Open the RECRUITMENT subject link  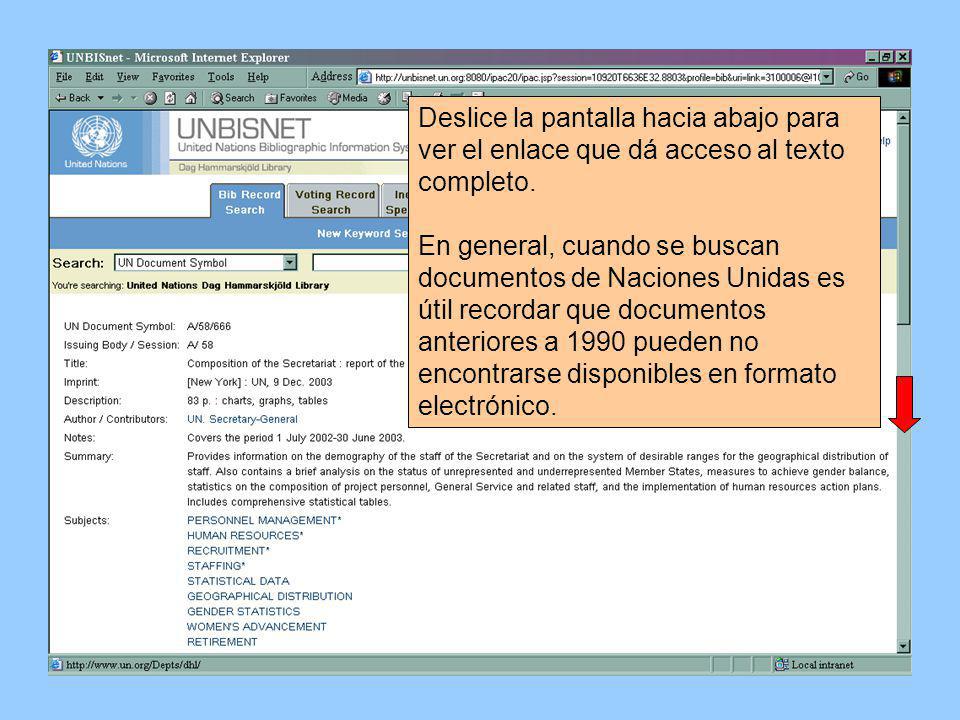pyautogui.click(x=228, y=551)
